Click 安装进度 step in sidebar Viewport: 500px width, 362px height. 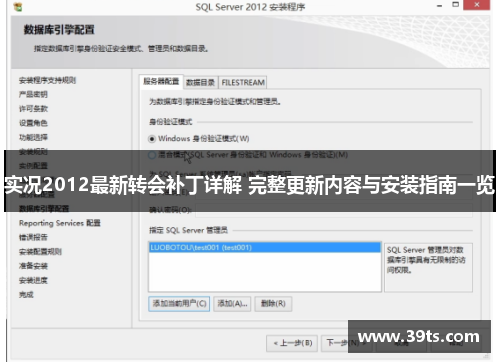[33, 280]
